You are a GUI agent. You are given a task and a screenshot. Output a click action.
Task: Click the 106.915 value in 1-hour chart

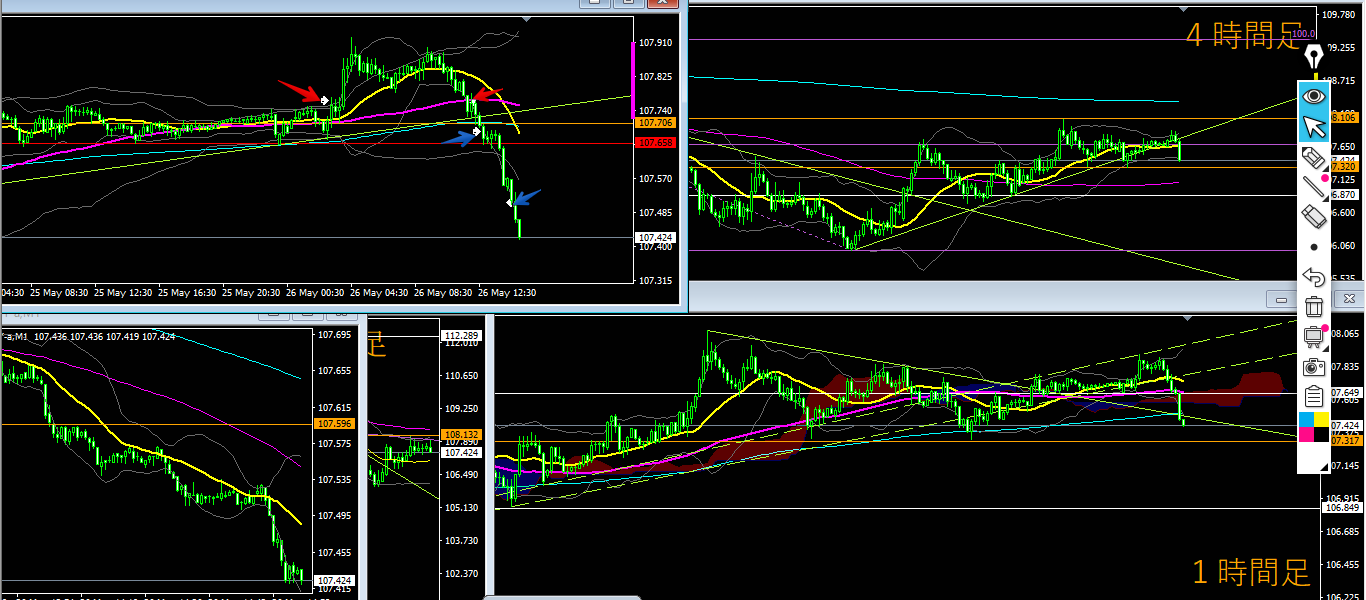[1343, 498]
